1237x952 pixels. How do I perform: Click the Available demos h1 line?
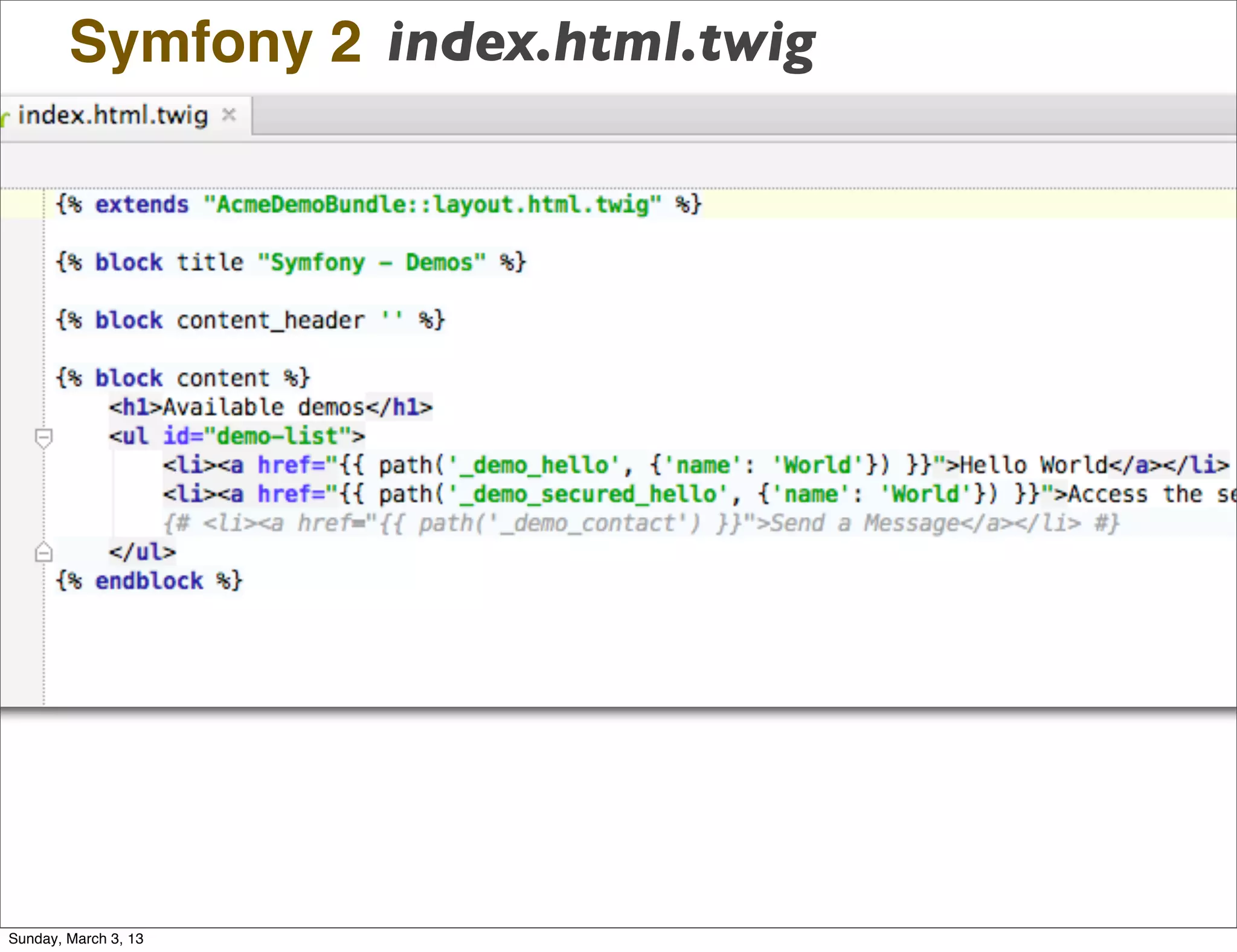coord(271,407)
